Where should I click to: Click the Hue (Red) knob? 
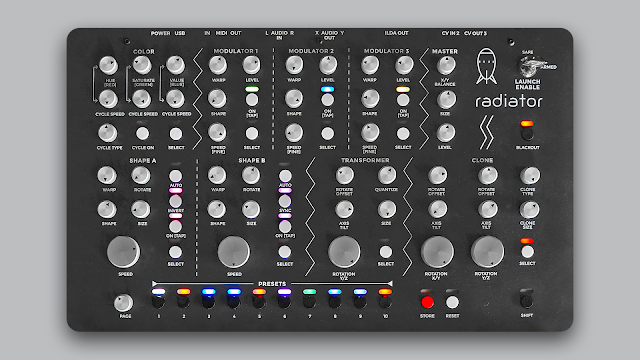tap(108, 65)
